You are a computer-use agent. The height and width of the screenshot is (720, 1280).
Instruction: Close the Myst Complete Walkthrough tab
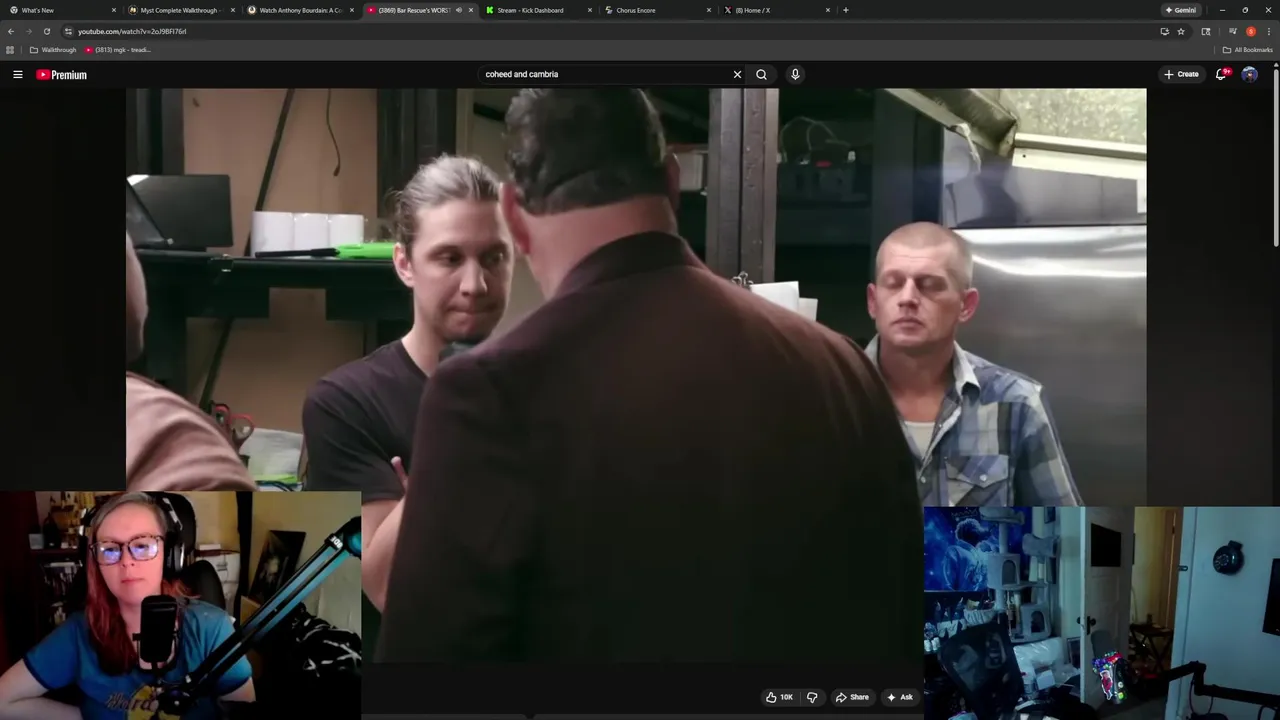point(233,10)
